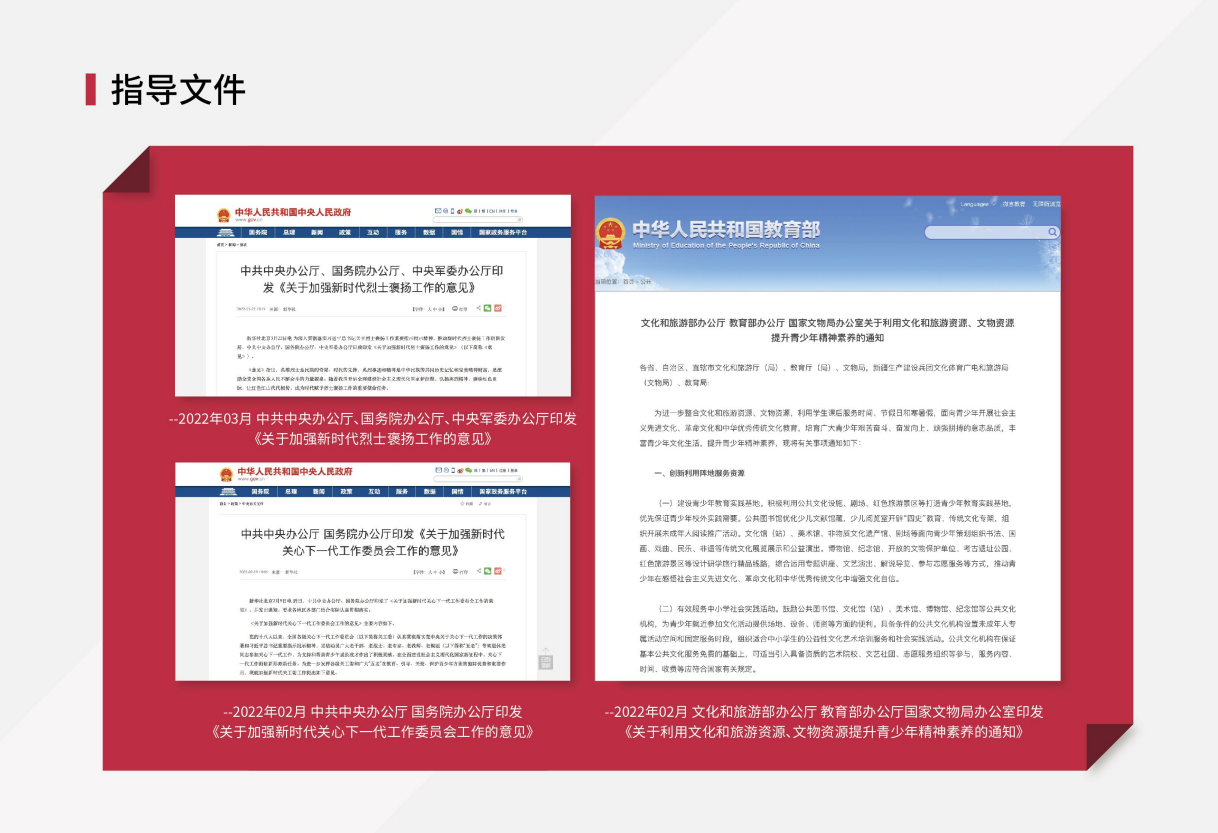Open 新闻 menu in 烈士褒扬 screenshot
1218x833 pixels.
coord(317,232)
